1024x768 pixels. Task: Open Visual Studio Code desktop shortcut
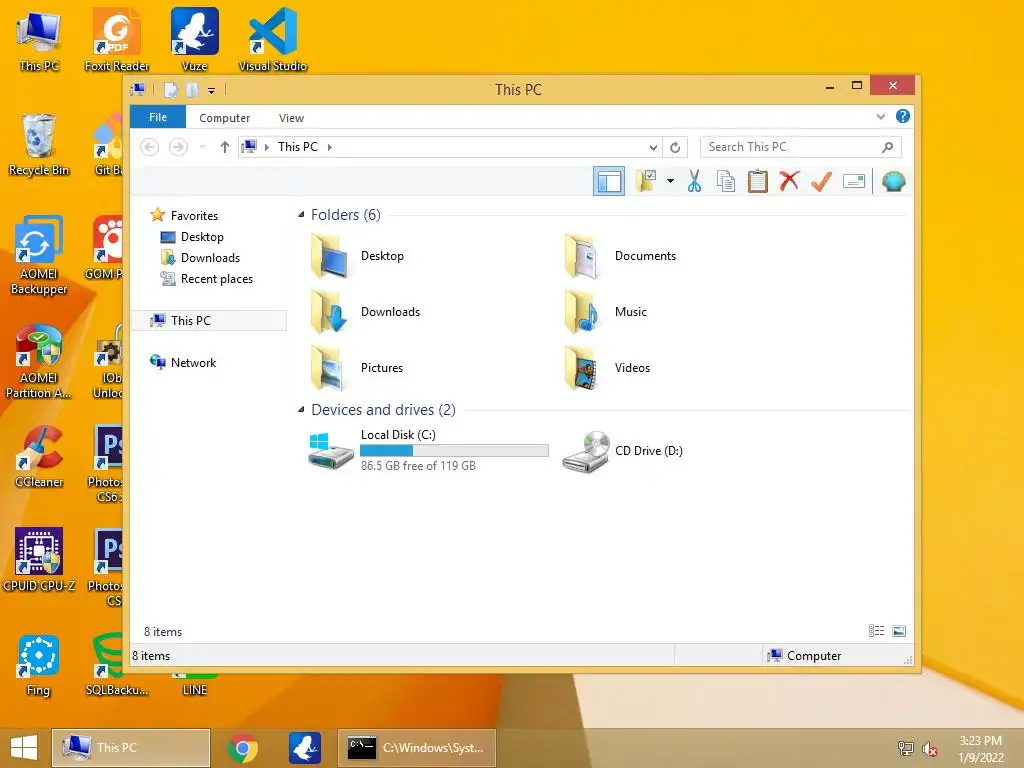tap(272, 40)
